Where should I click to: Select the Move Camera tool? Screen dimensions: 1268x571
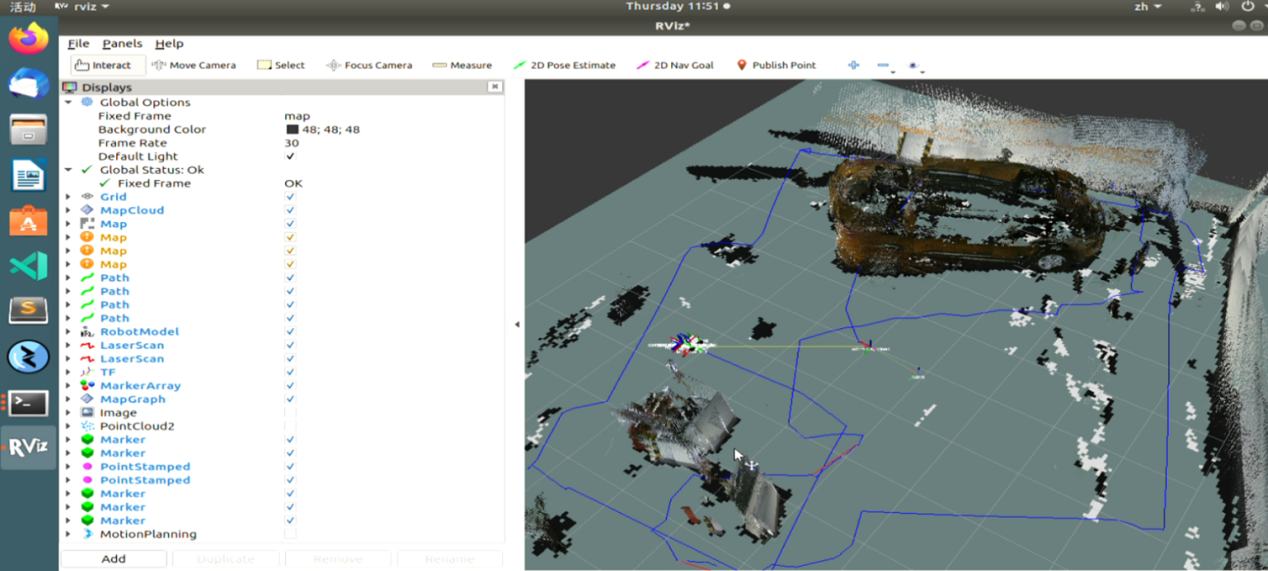(x=194, y=65)
